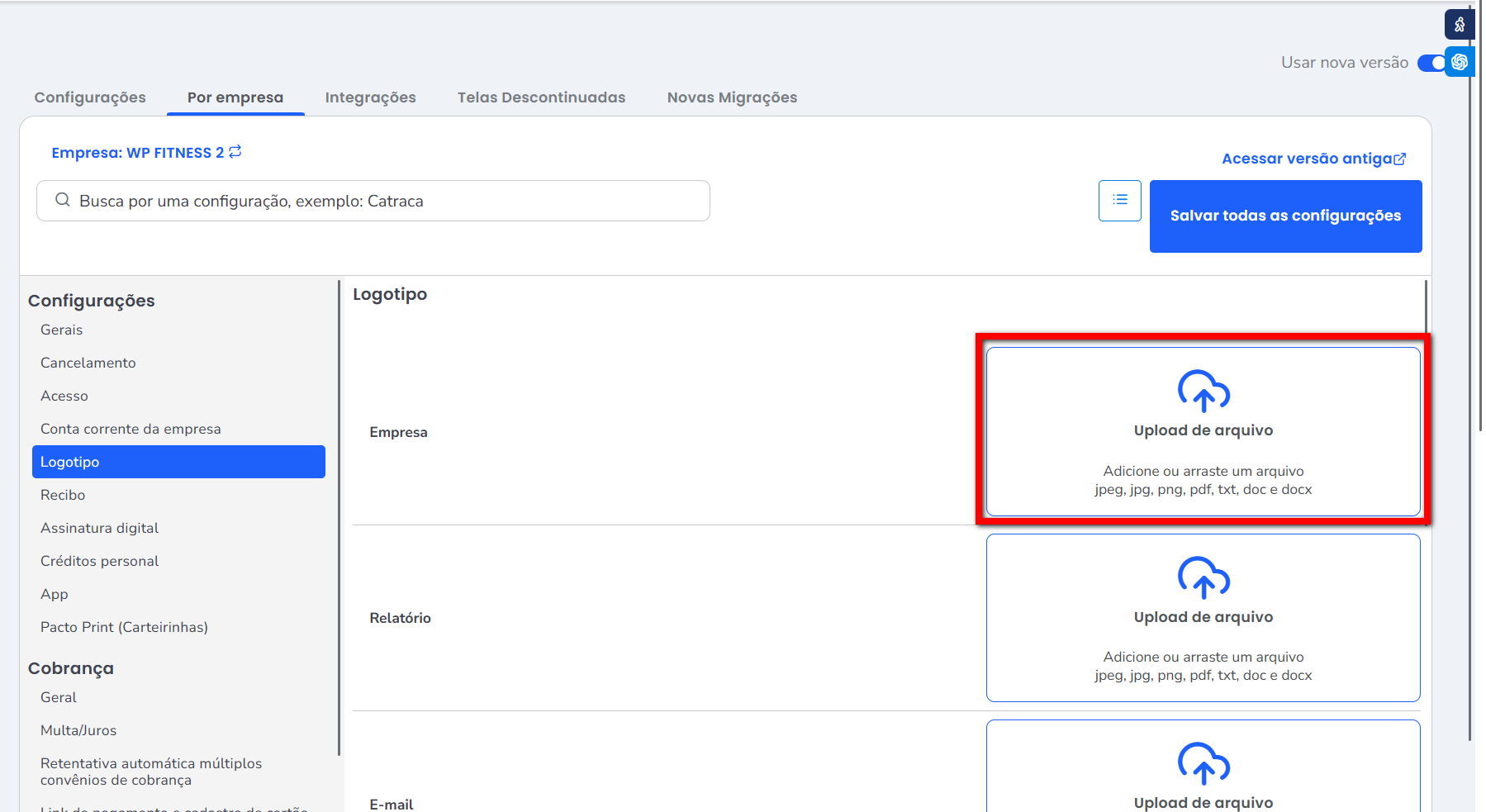Open Assinatura digital in the sidebar
The height and width of the screenshot is (812, 1486).
pyautogui.click(x=99, y=528)
